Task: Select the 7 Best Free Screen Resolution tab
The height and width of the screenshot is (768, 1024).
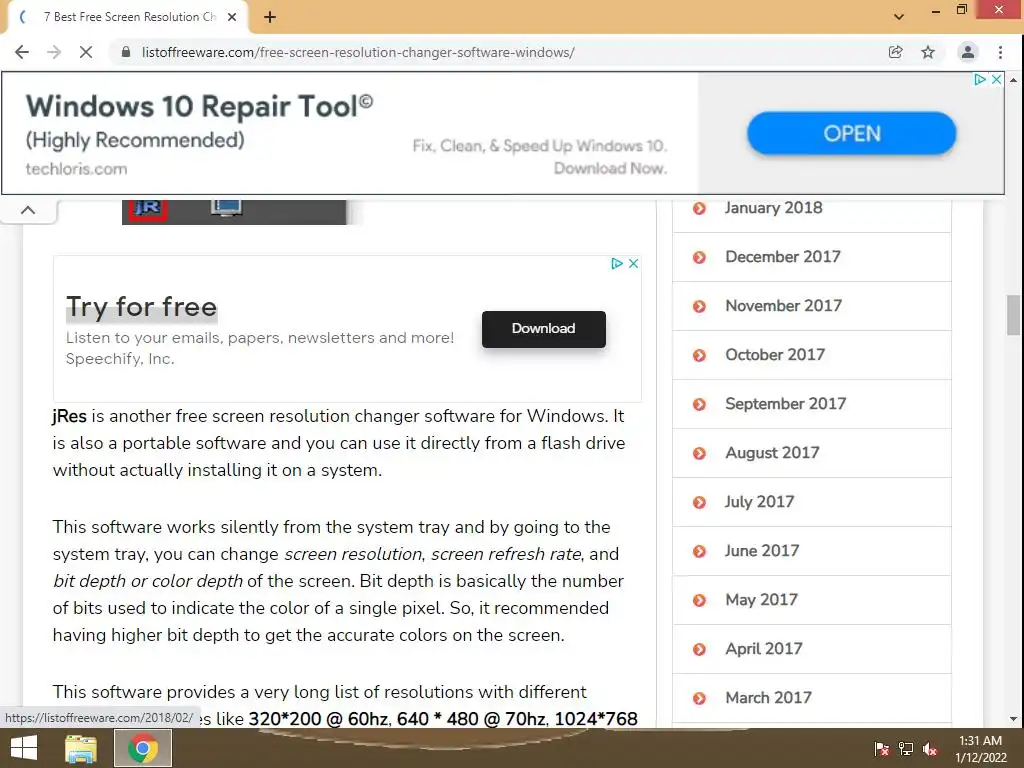Action: pos(128,17)
